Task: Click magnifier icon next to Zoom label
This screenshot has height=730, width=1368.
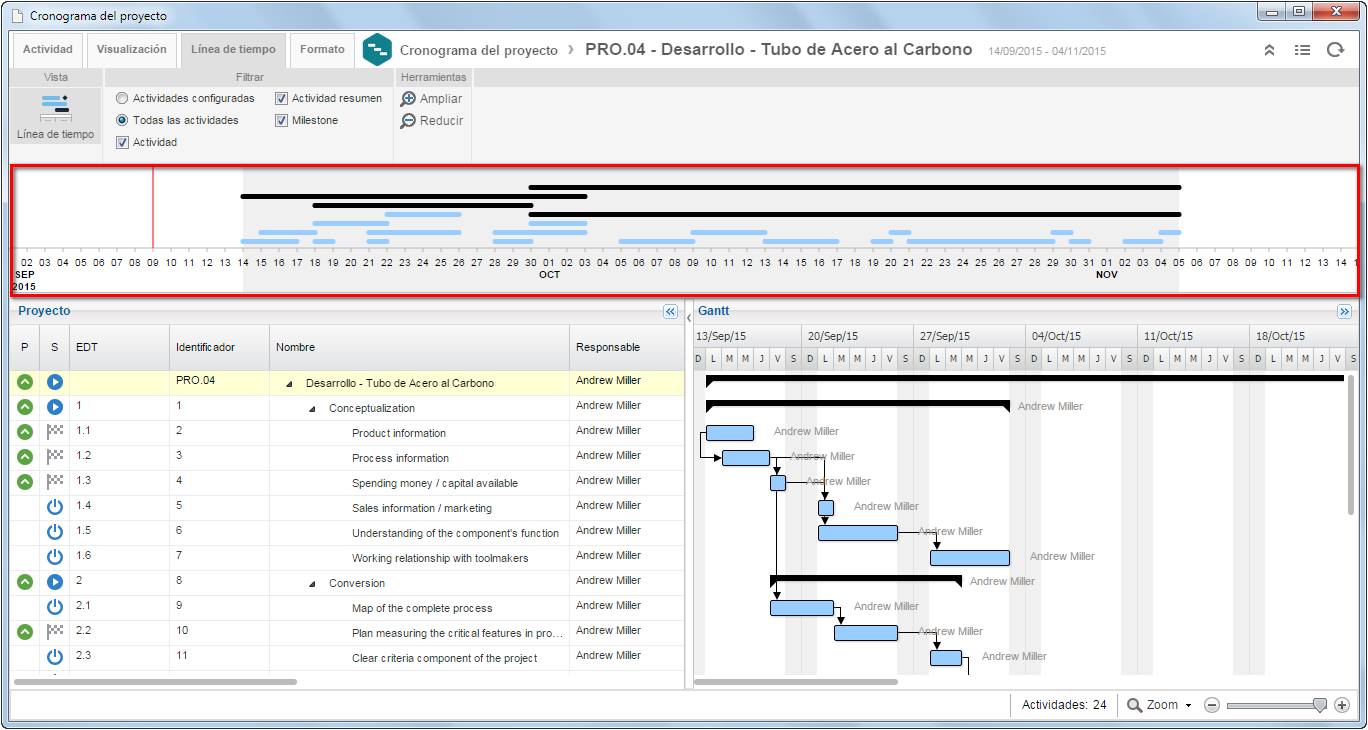Action: (x=1134, y=705)
